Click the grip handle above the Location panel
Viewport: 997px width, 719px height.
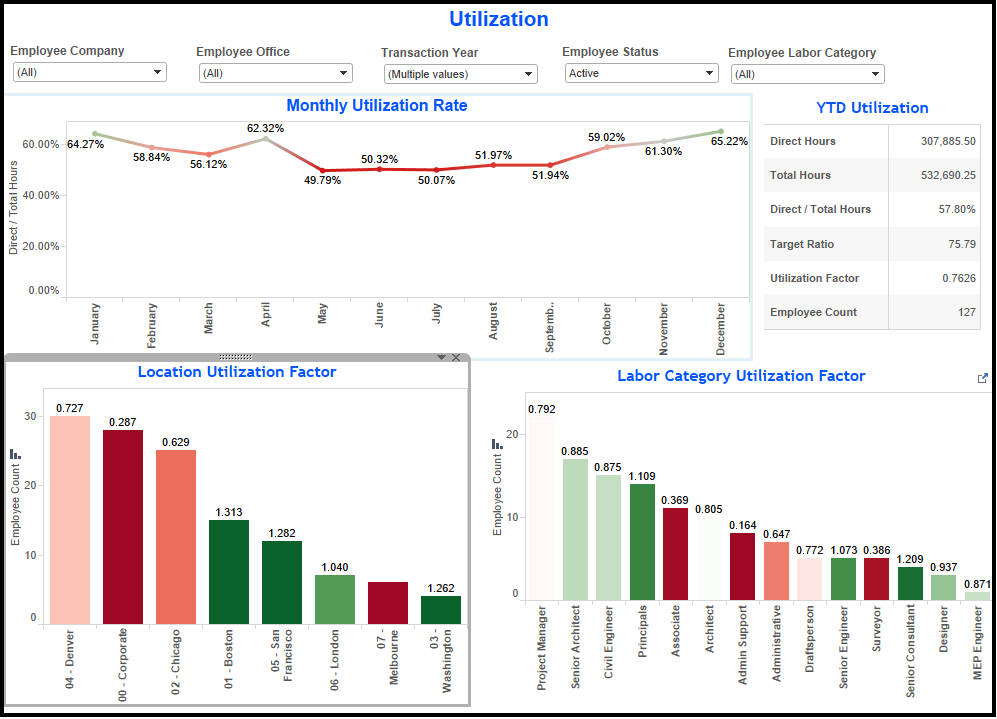[x=236, y=356]
